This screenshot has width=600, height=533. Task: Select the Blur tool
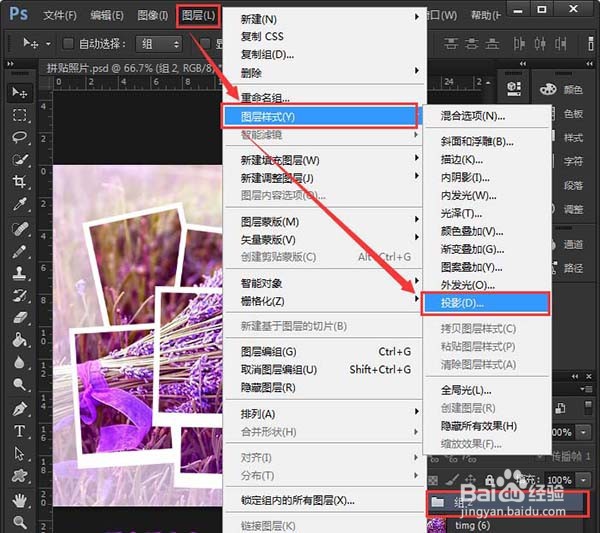click(x=19, y=362)
